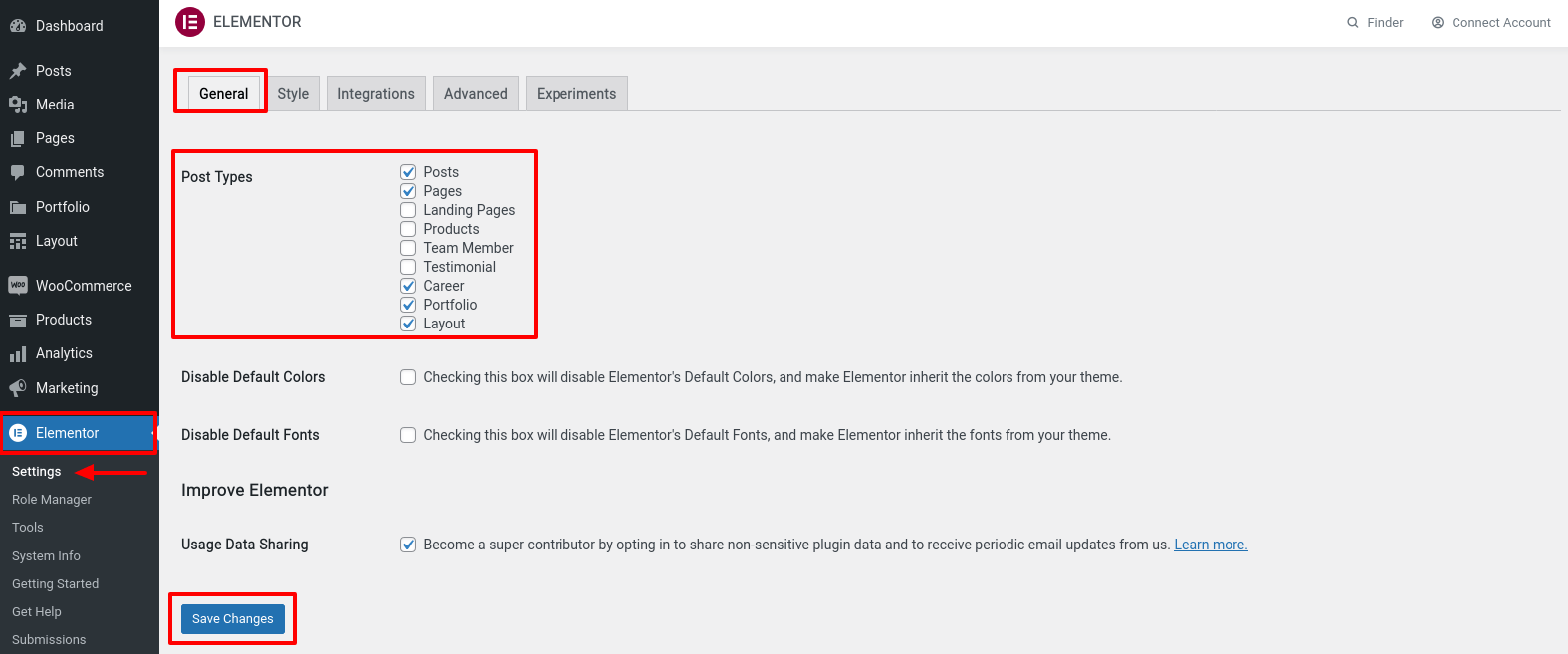
Task: Click the 'Disable Default Colors' label
Action: 253,377
